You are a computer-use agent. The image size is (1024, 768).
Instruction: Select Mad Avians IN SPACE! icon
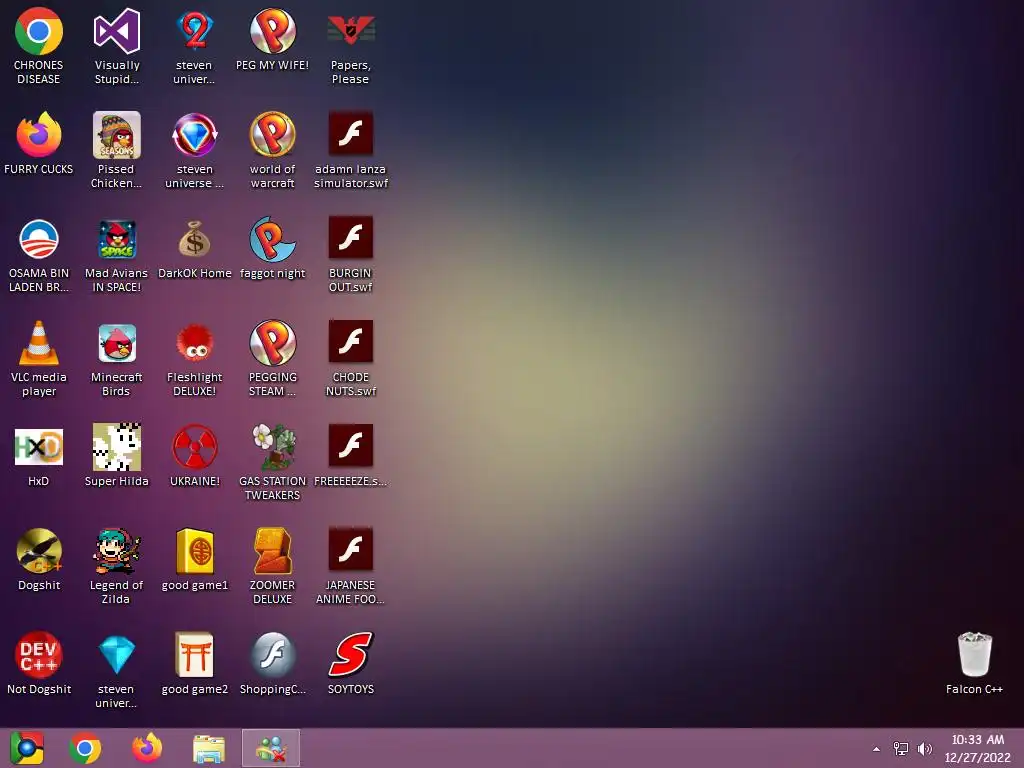point(117,255)
